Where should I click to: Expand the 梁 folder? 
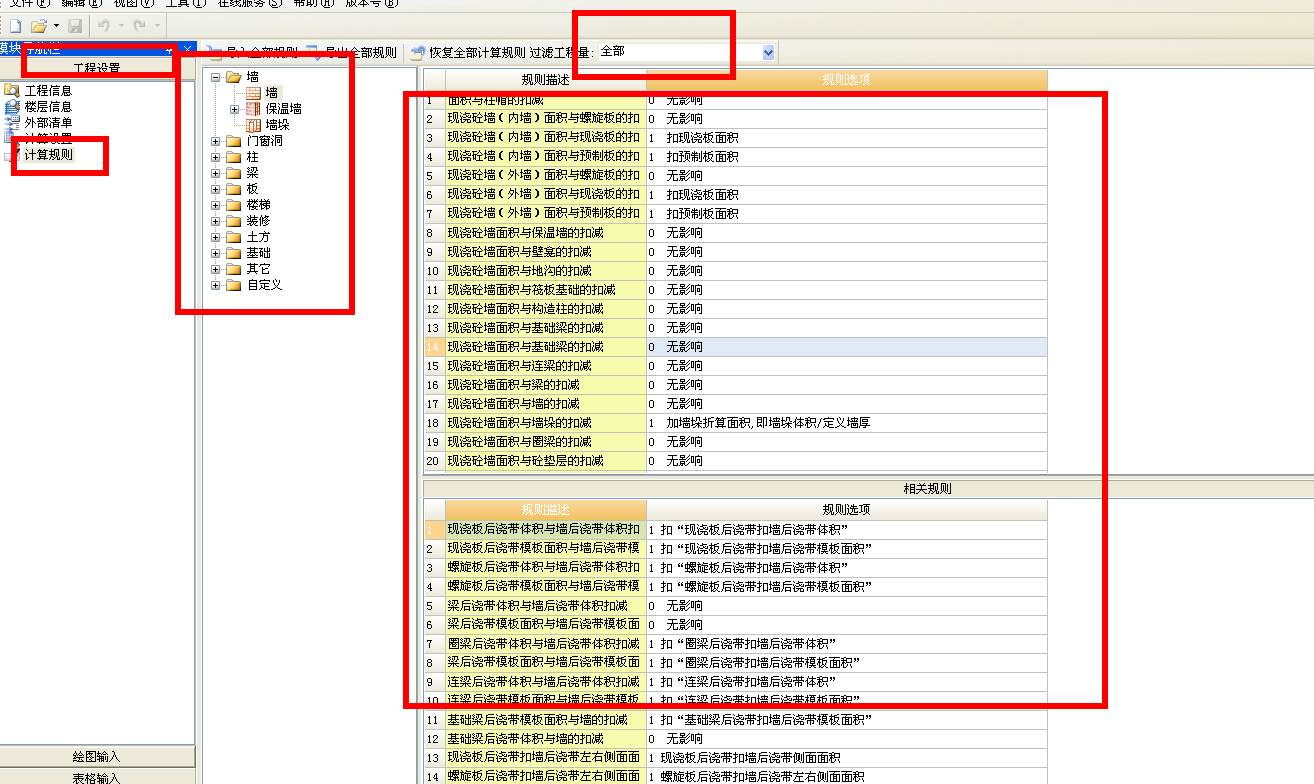[x=216, y=173]
